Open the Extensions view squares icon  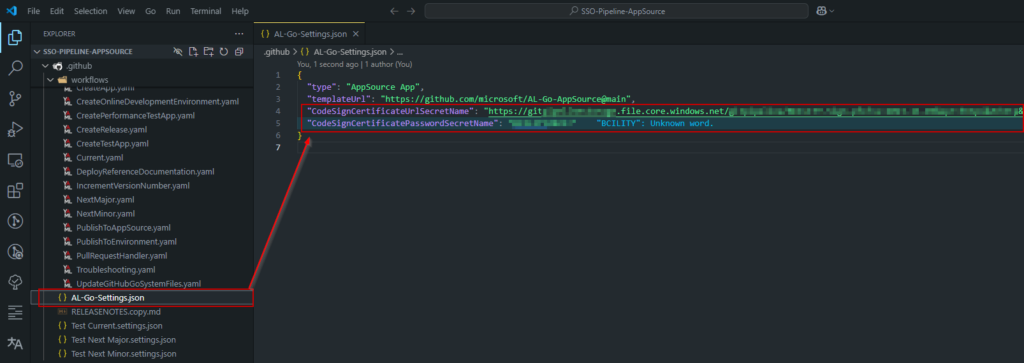[14, 191]
